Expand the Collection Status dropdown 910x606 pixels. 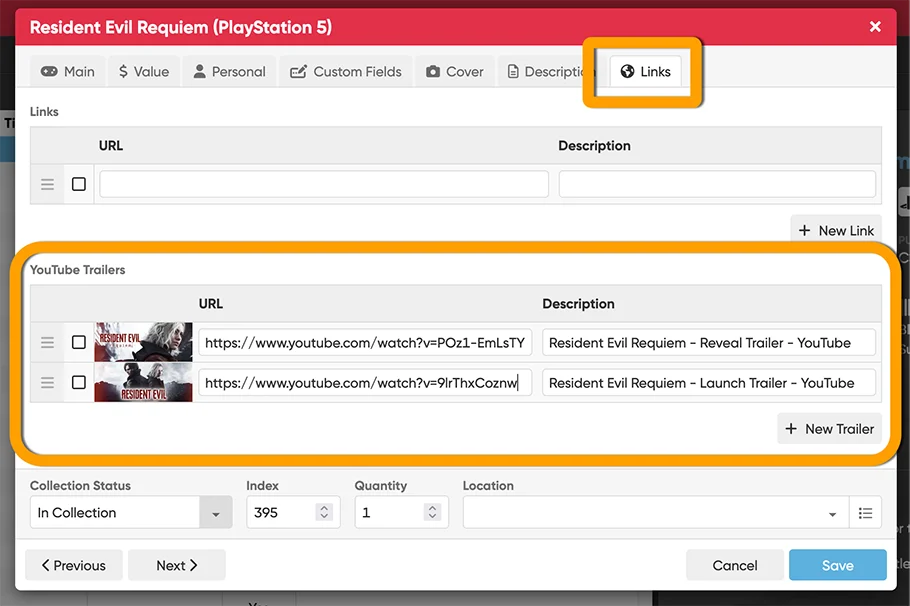coord(215,513)
